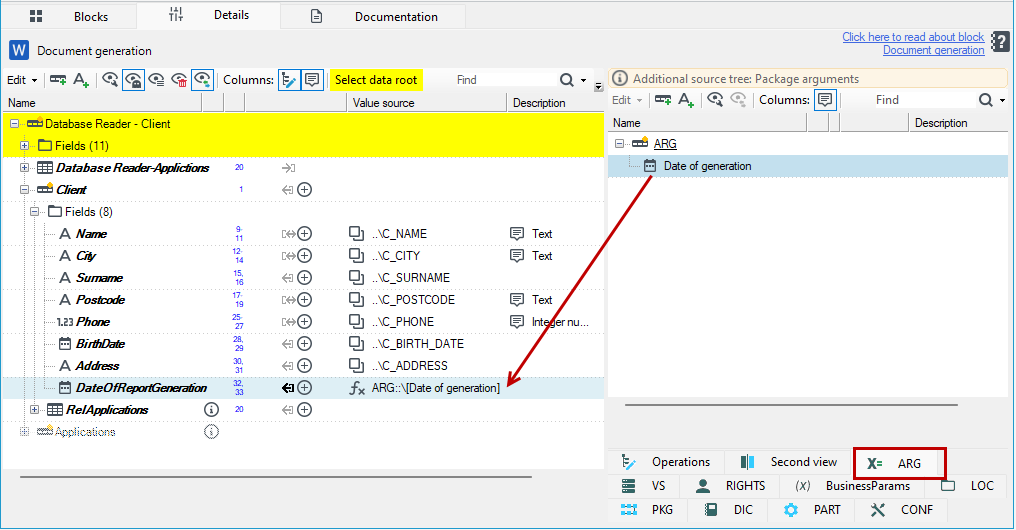This screenshot has height=530, width=1016.
Task: Select the DateOfReportGeneration field row
Action: [x=303, y=387]
